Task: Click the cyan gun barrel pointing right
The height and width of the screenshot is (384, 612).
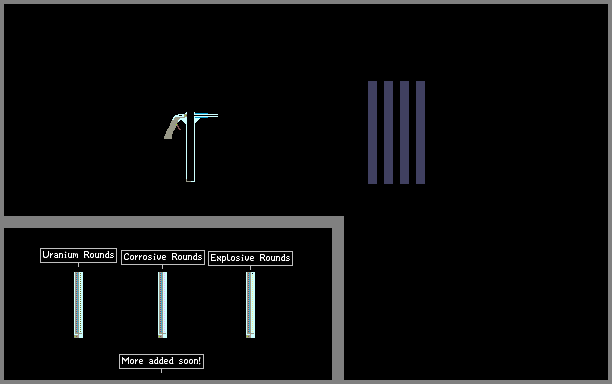Action: pos(206,116)
